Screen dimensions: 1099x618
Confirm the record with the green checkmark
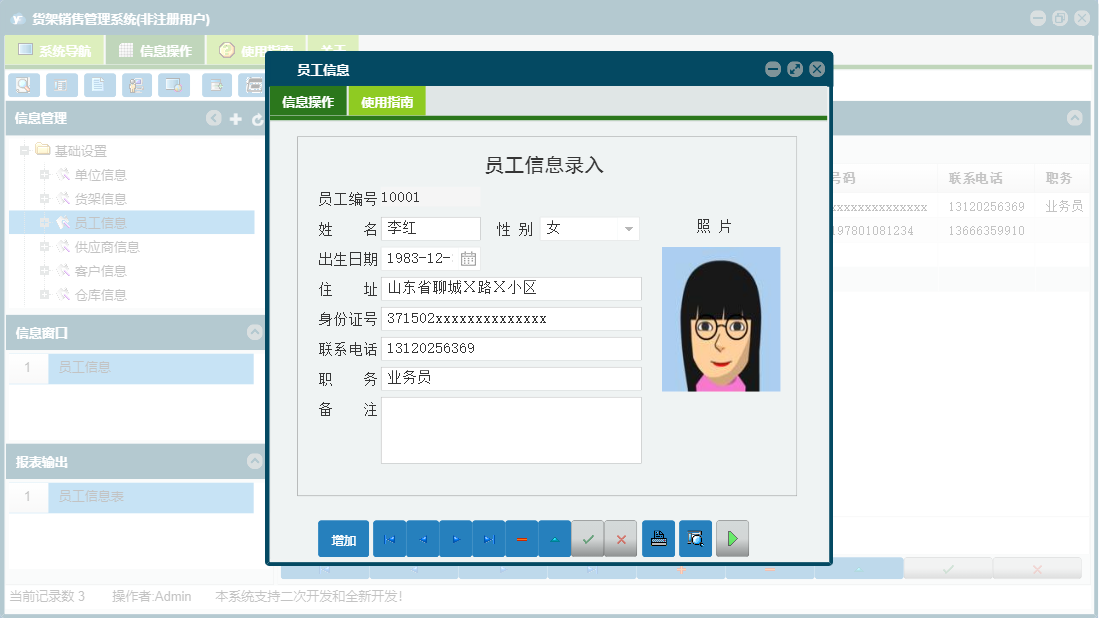pyautogui.click(x=588, y=538)
